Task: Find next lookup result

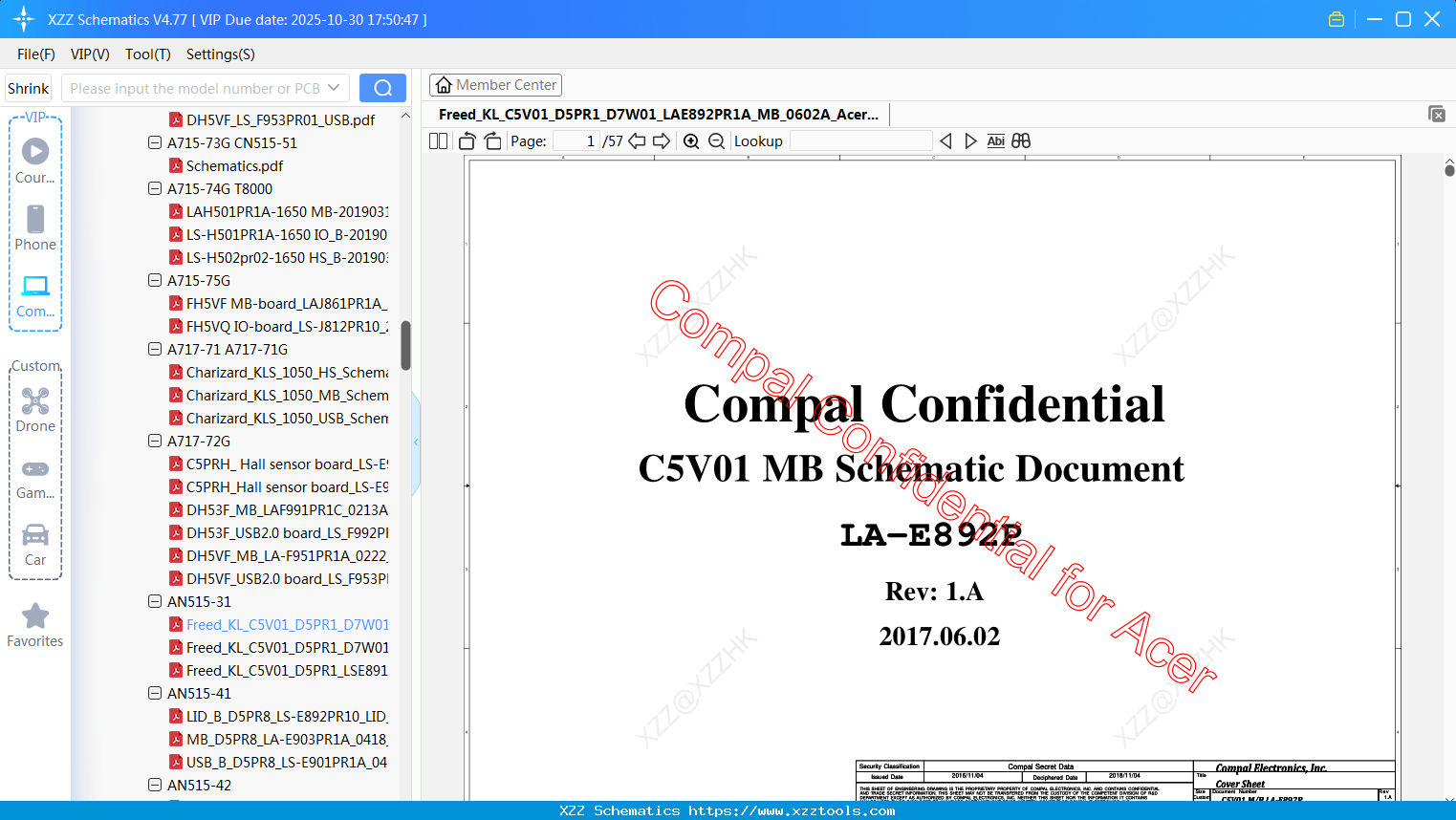Action: click(x=970, y=141)
